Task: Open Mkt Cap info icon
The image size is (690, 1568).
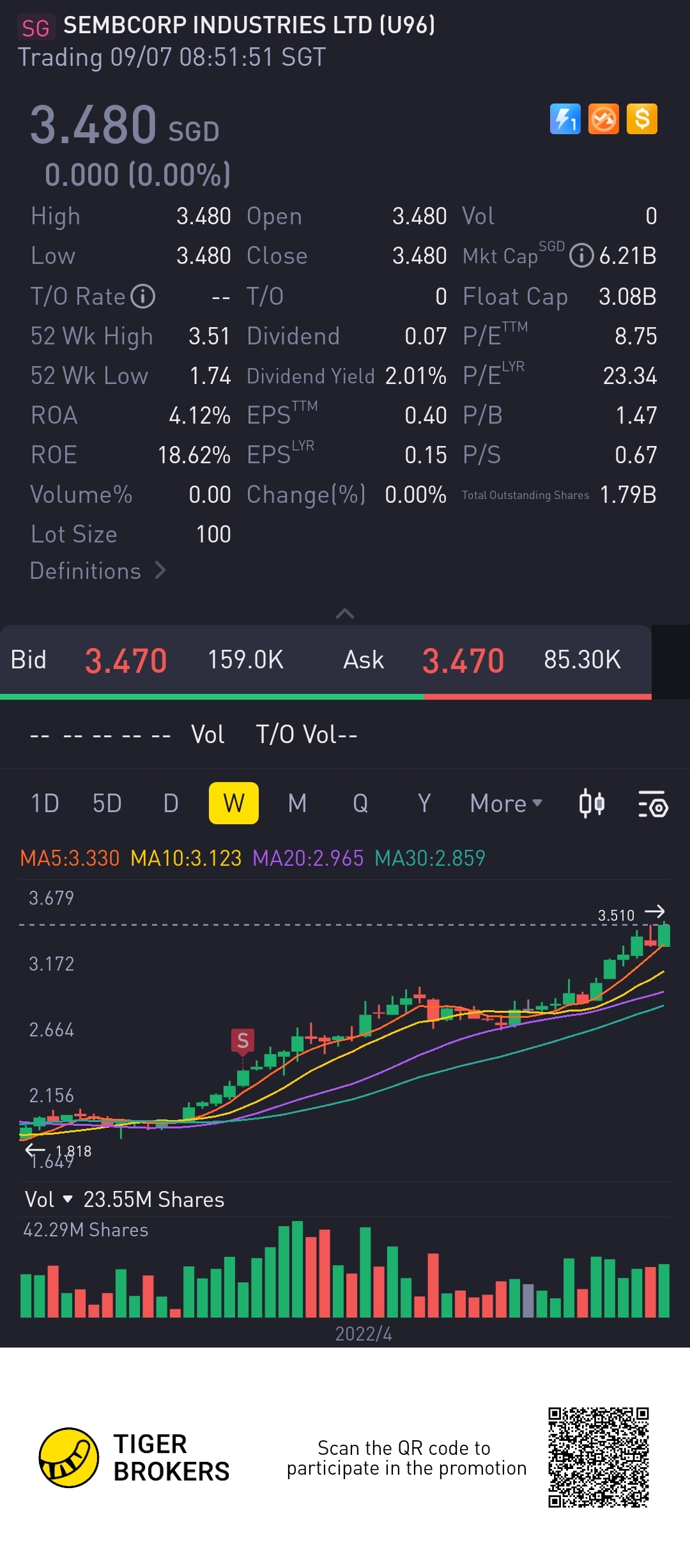Action: pos(581,256)
